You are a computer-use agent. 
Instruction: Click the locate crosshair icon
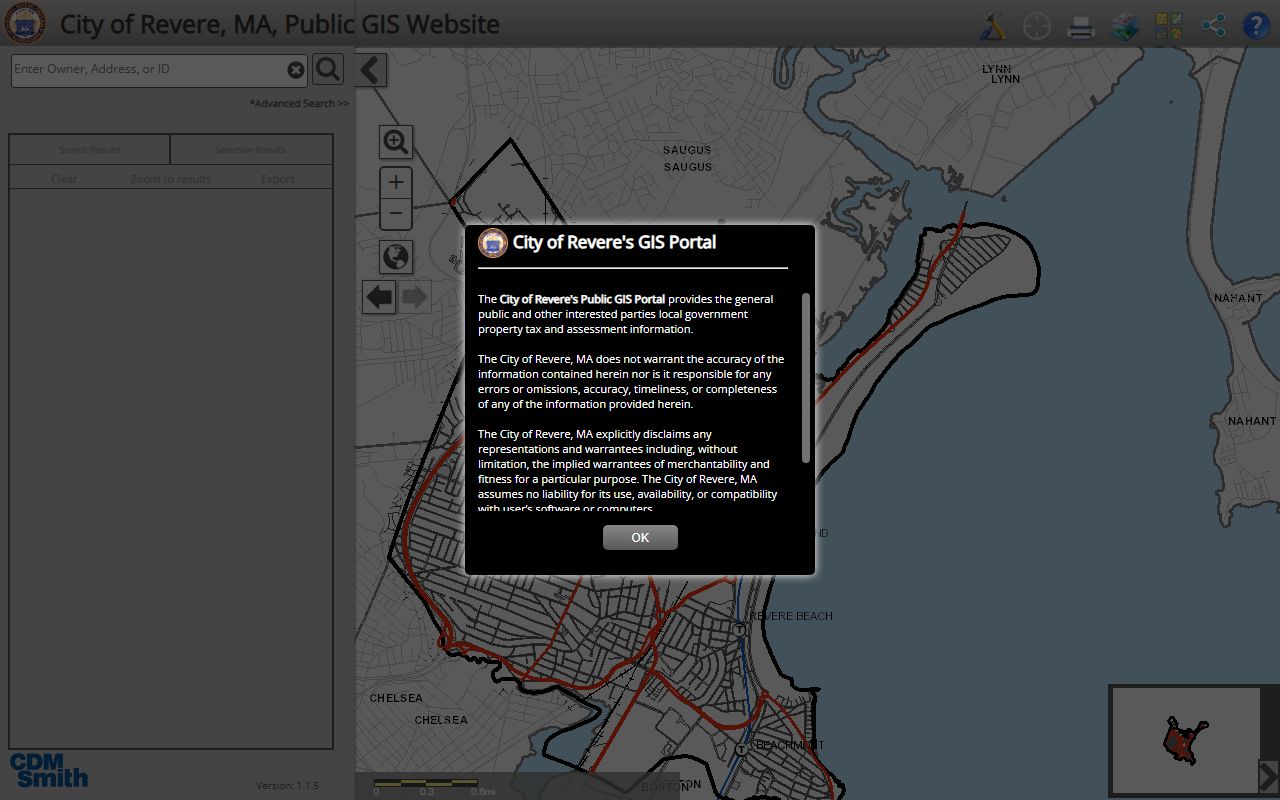tap(1037, 25)
